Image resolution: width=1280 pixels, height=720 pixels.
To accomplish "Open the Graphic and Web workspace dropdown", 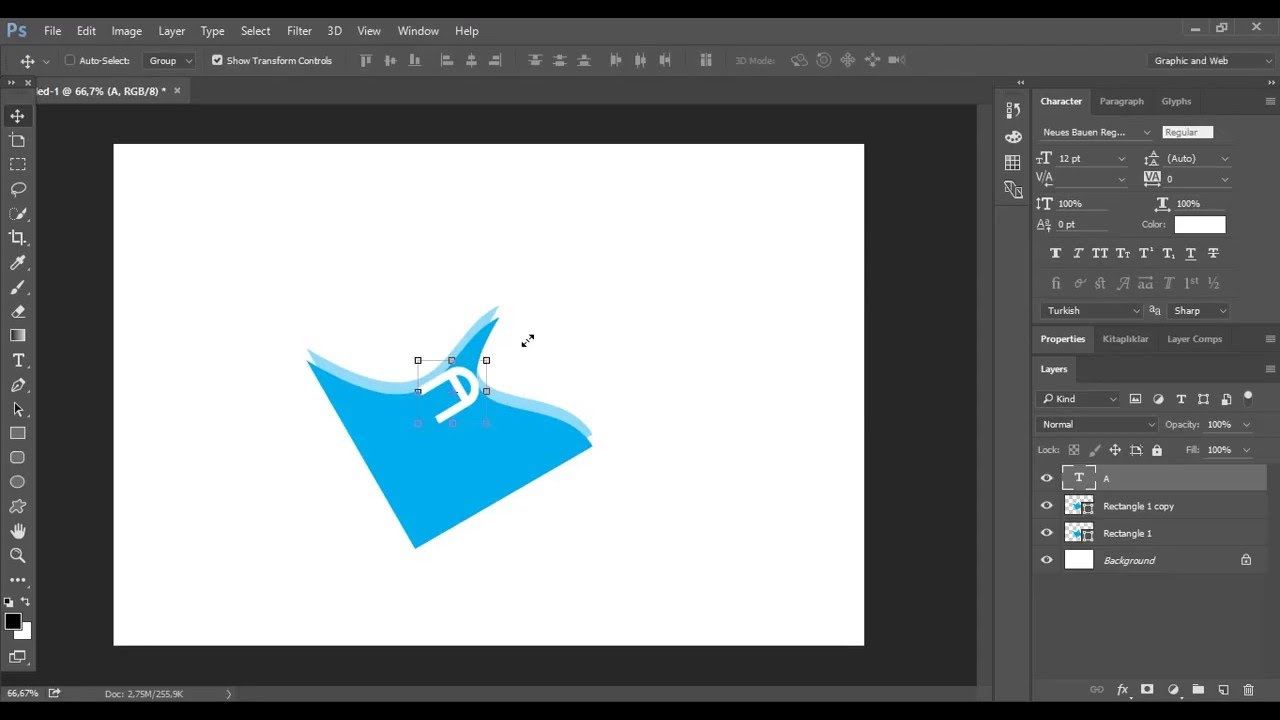I will click(x=1212, y=61).
